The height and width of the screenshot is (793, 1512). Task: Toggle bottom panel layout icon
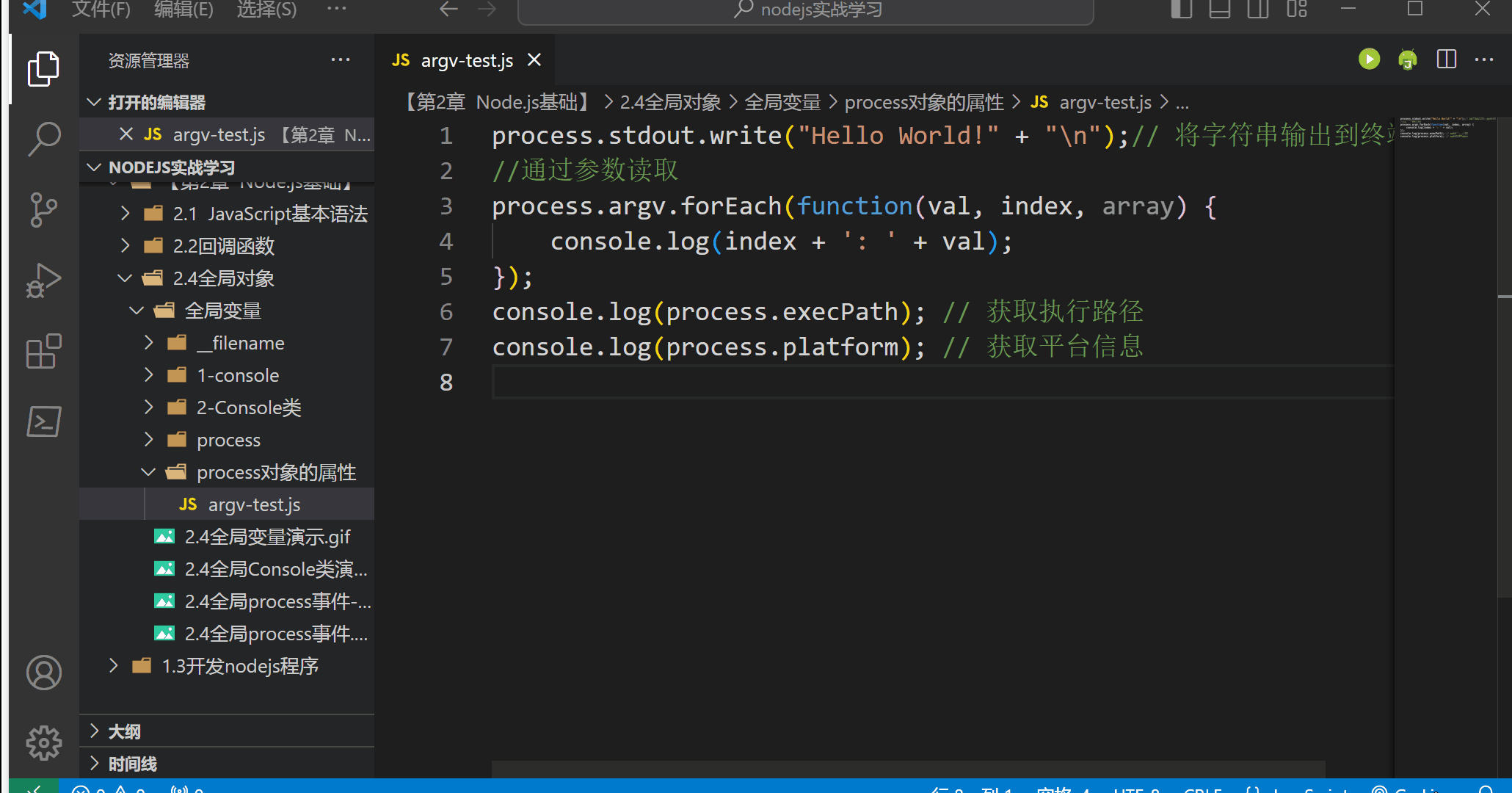click(1219, 9)
